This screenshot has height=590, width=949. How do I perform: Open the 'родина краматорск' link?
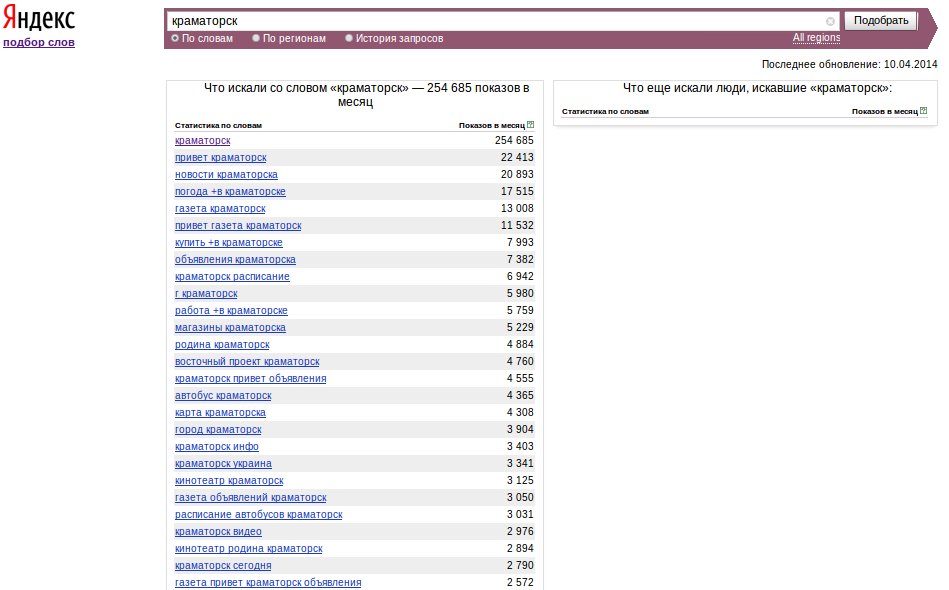coord(222,344)
